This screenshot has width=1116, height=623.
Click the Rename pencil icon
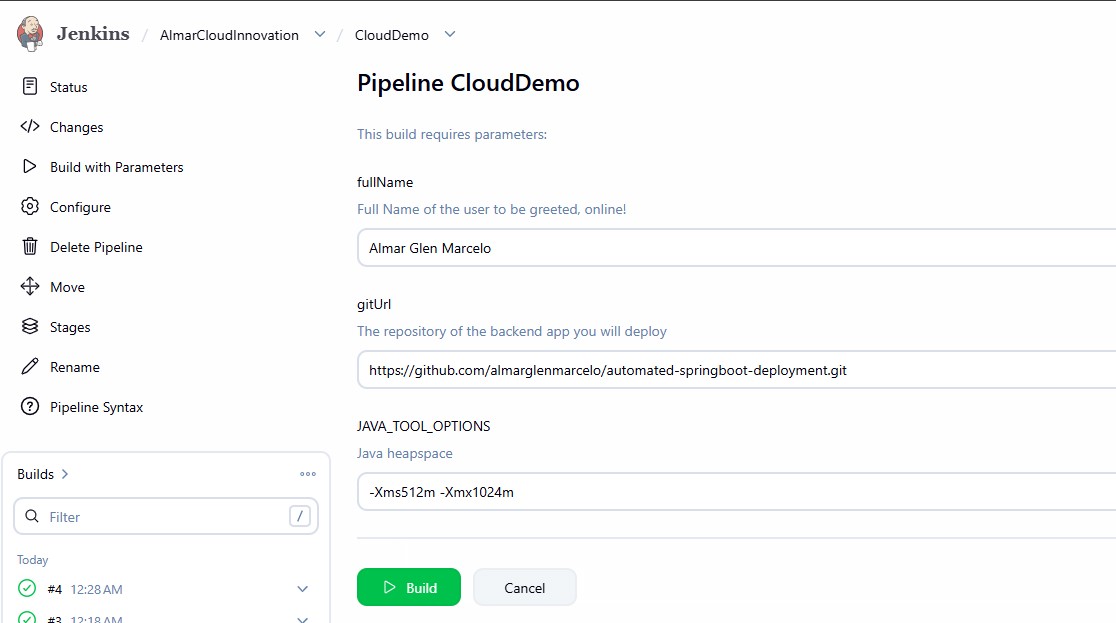pos(31,367)
